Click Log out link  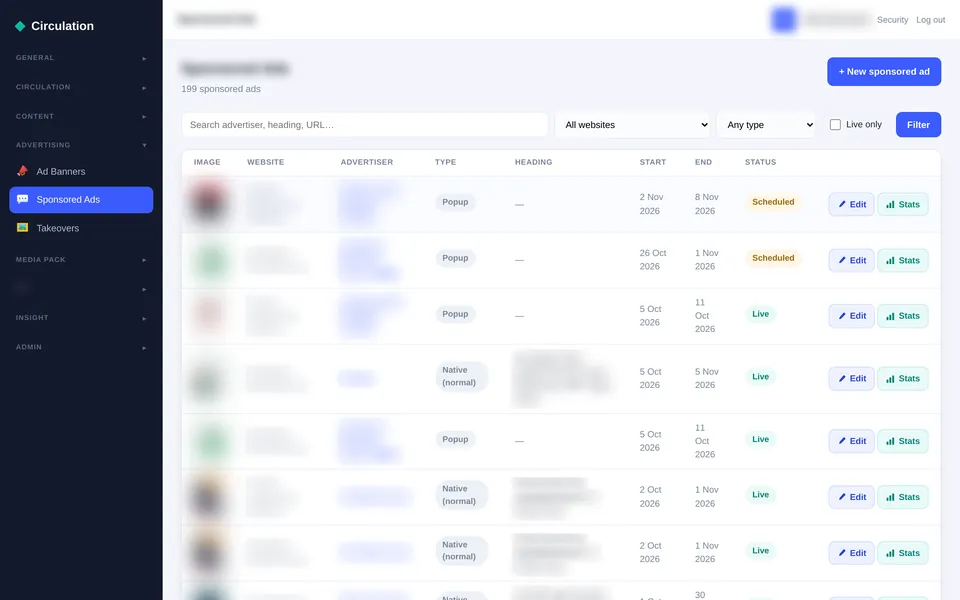[x=930, y=20]
